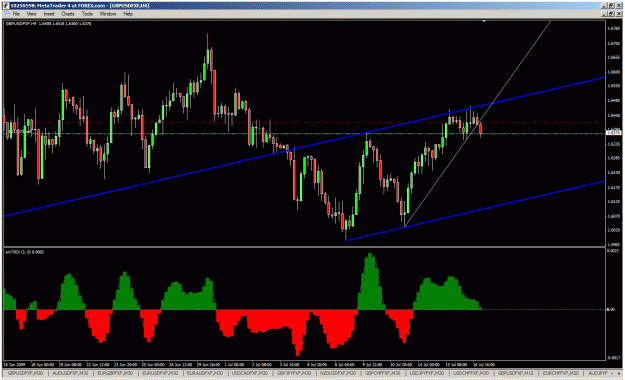Switch to the EURCHFFXF,M30 chart tab
The image size is (625, 380).
[560, 373]
